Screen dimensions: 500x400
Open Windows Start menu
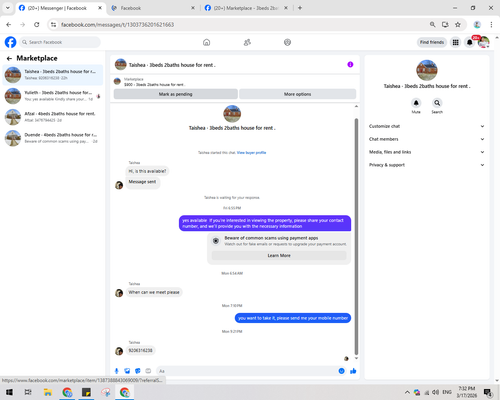tap(9, 392)
